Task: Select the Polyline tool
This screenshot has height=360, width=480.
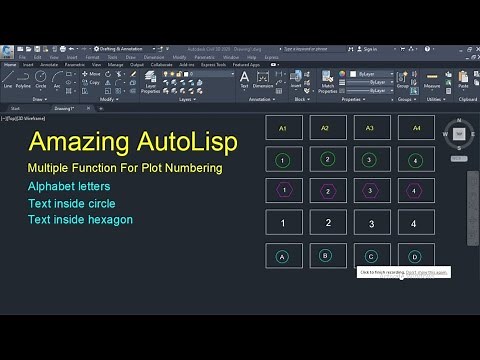Action: click(x=23, y=79)
